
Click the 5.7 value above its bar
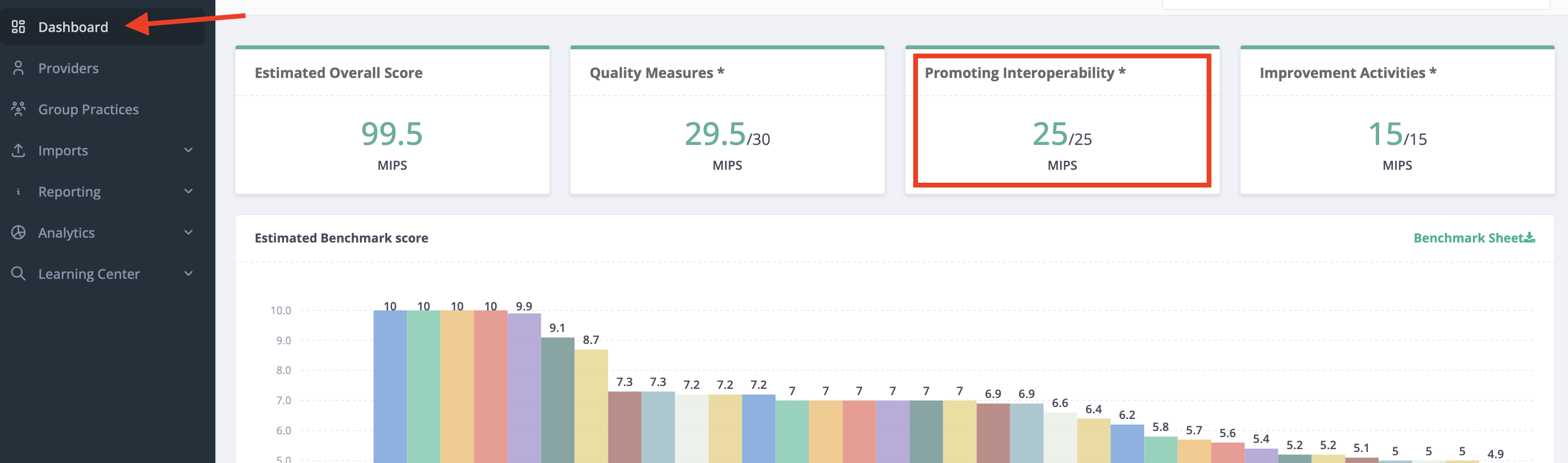(1194, 430)
